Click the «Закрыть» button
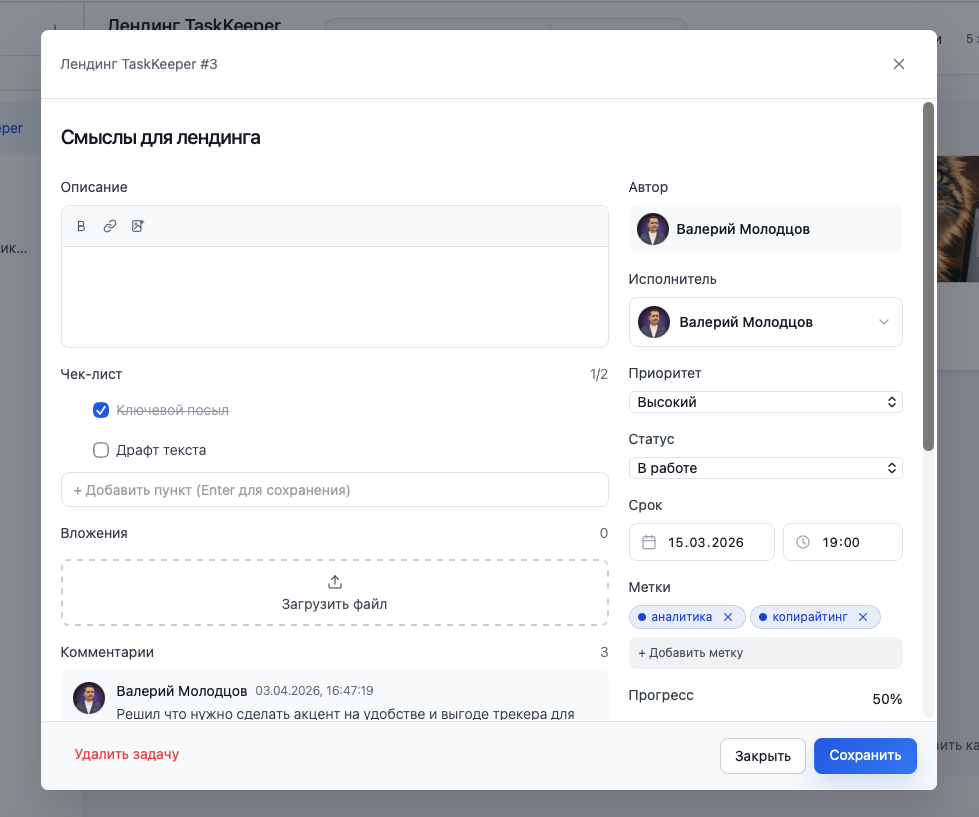 762,756
